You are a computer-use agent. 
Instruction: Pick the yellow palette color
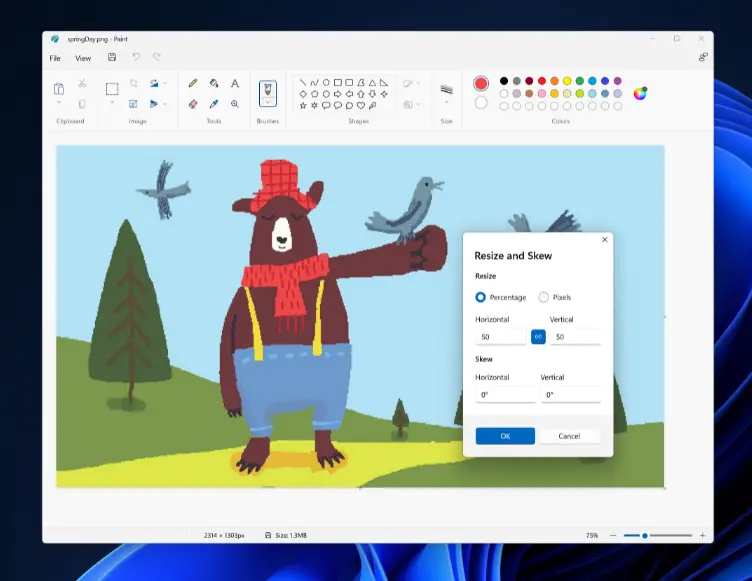pos(567,81)
